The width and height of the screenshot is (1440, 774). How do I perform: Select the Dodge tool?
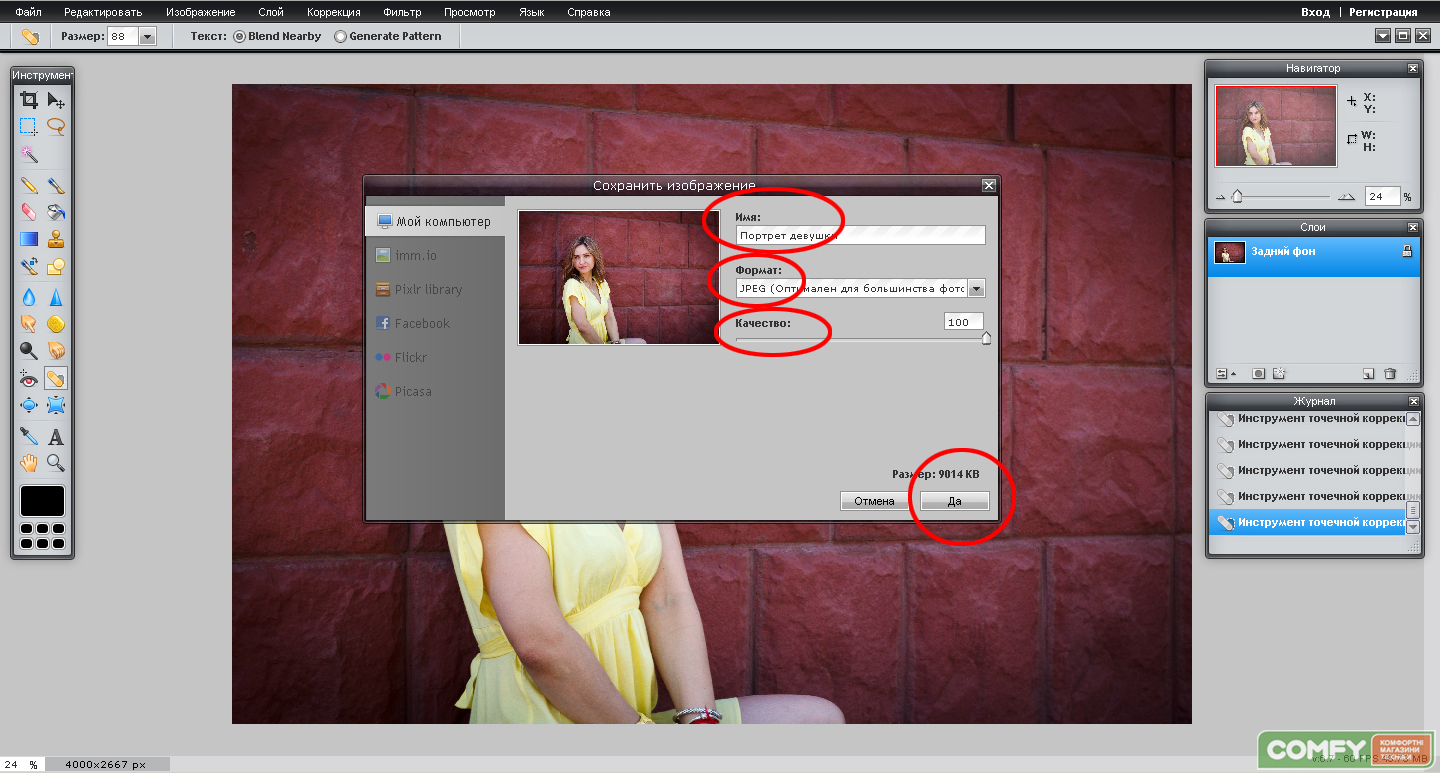tap(29, 351)
